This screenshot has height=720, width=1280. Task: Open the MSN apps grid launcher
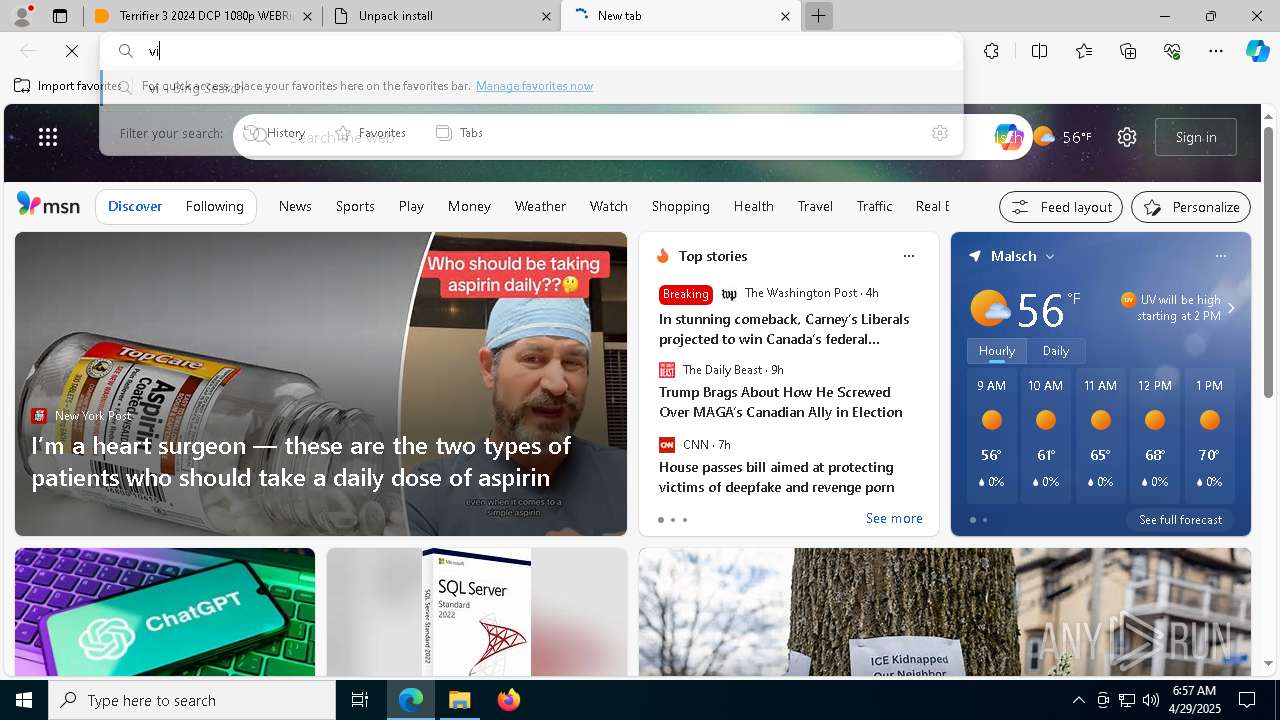click(48, 137)
